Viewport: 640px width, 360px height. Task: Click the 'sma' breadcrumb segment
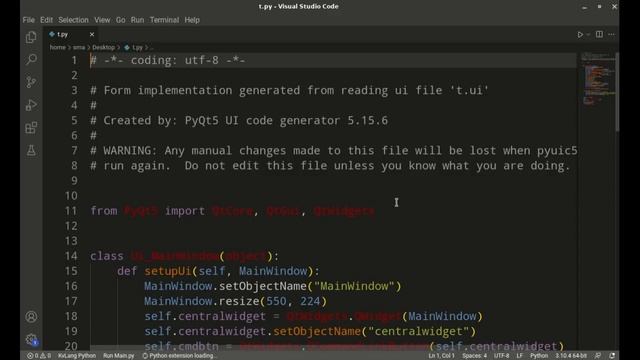(x=79, y=47)
